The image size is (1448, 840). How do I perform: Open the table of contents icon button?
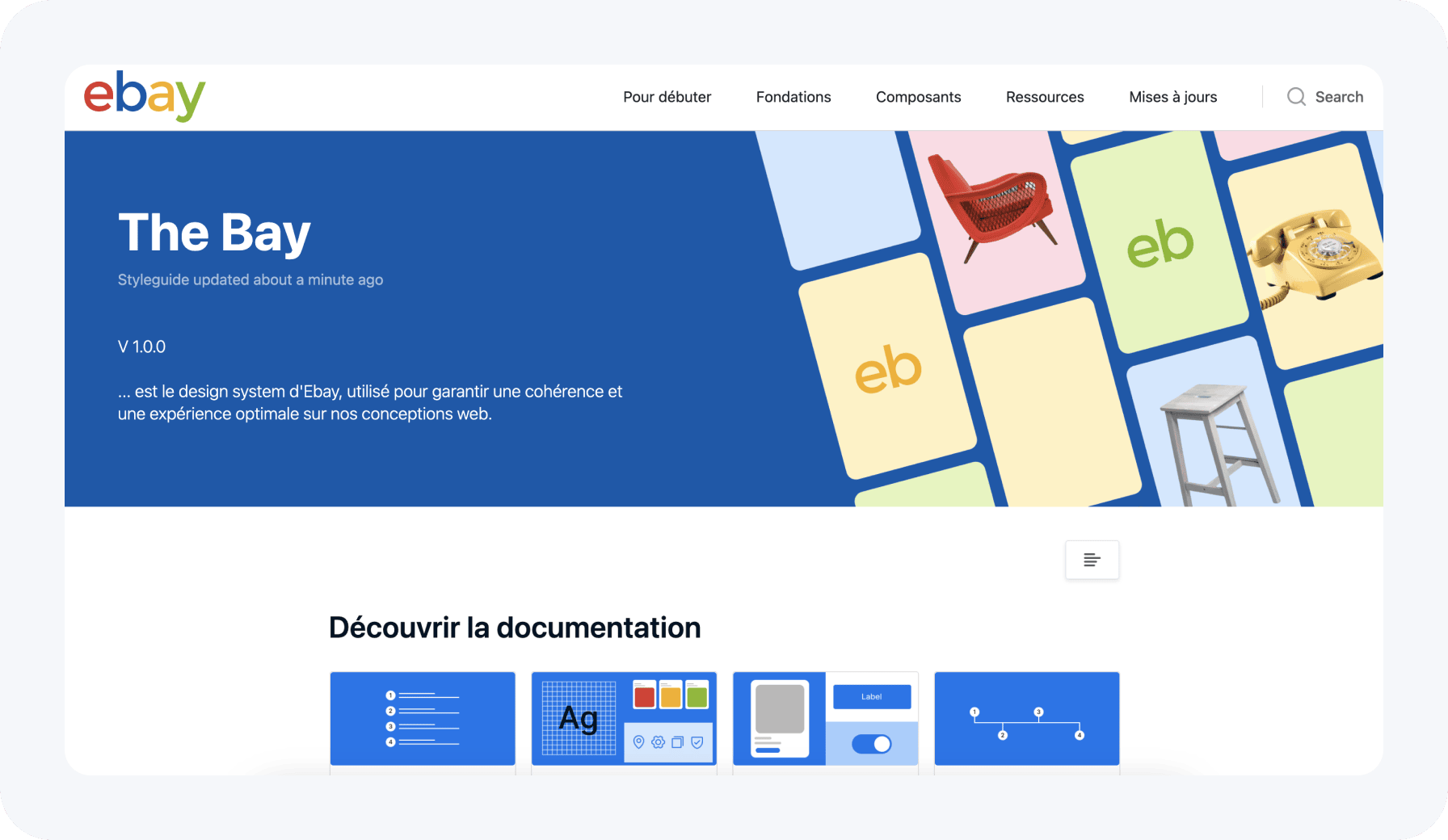[x=1092, y=560]
